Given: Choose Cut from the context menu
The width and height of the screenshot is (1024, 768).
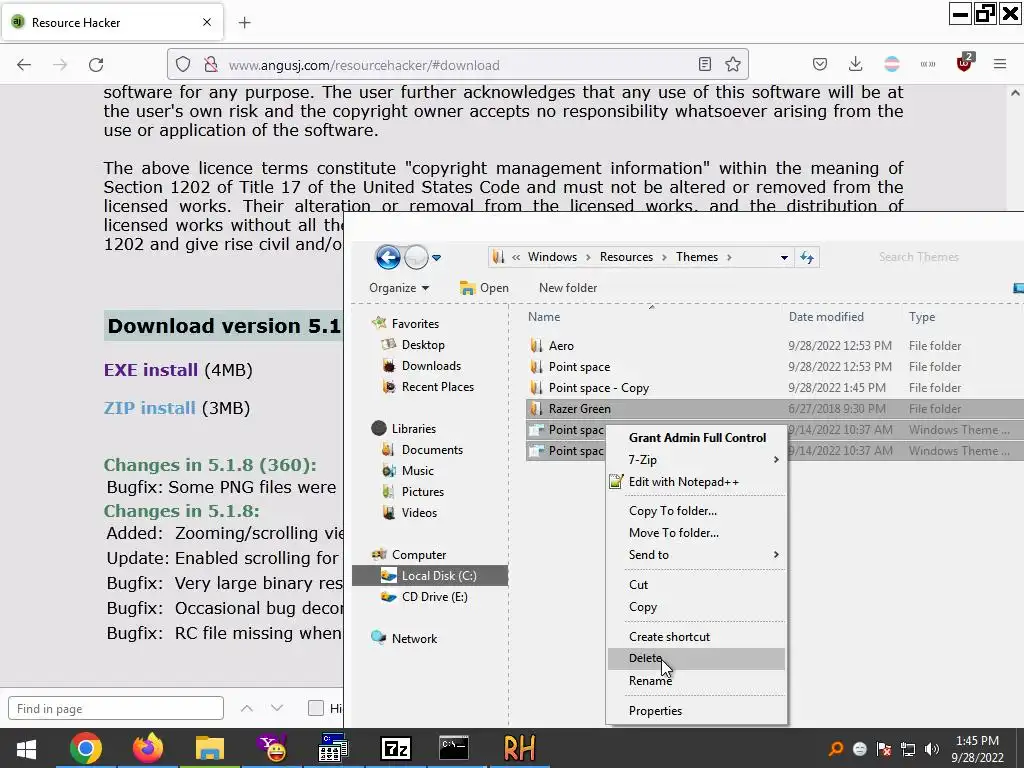Looking at the screenshot, I should point(697,585).
